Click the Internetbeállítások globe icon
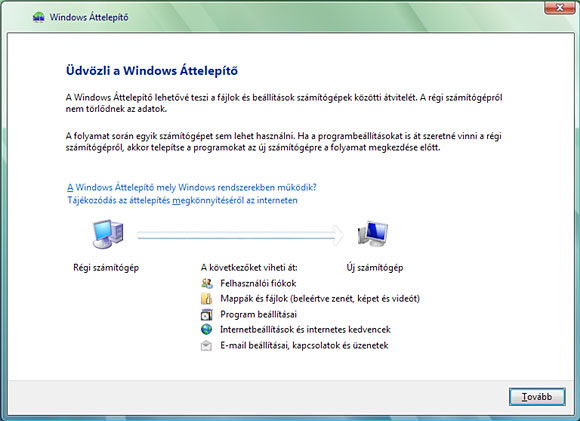Image resolution: width=580 pixels, height=421 pixels. (x=206, y=329)
